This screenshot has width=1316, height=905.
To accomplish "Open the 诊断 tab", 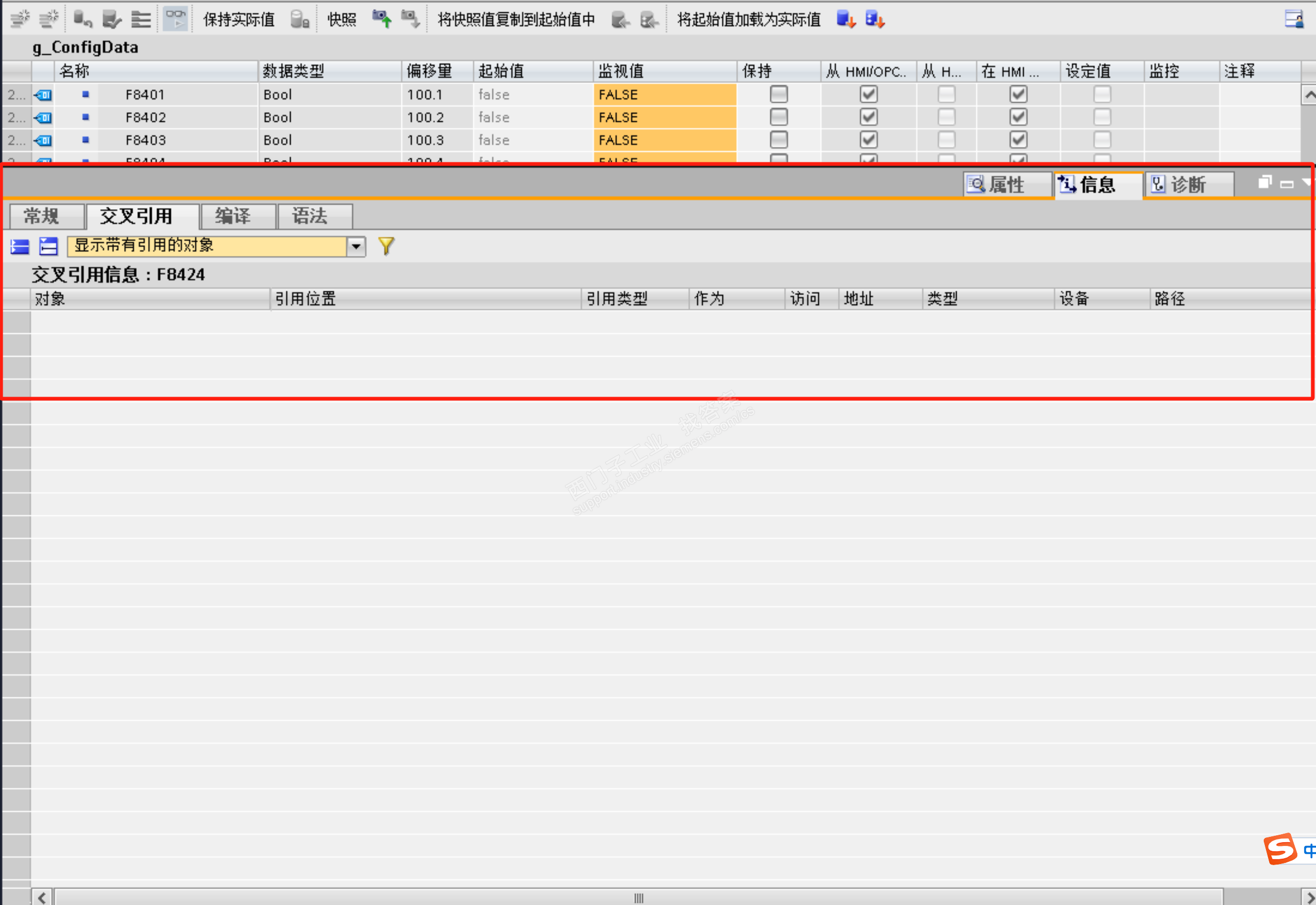I will pyautogui.click(x=1188, y=184).
